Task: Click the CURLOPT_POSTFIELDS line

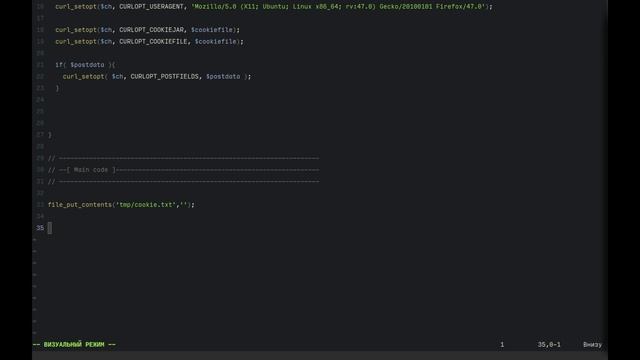Action: pos(157,77)
